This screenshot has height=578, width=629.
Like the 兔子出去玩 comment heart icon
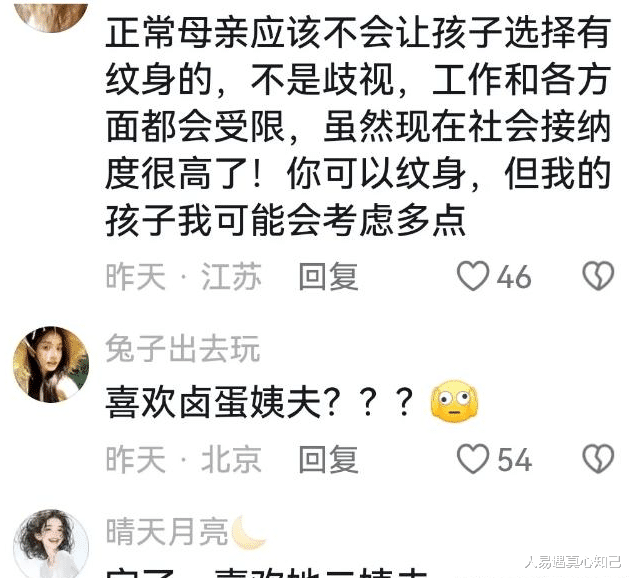pos(473,458)
